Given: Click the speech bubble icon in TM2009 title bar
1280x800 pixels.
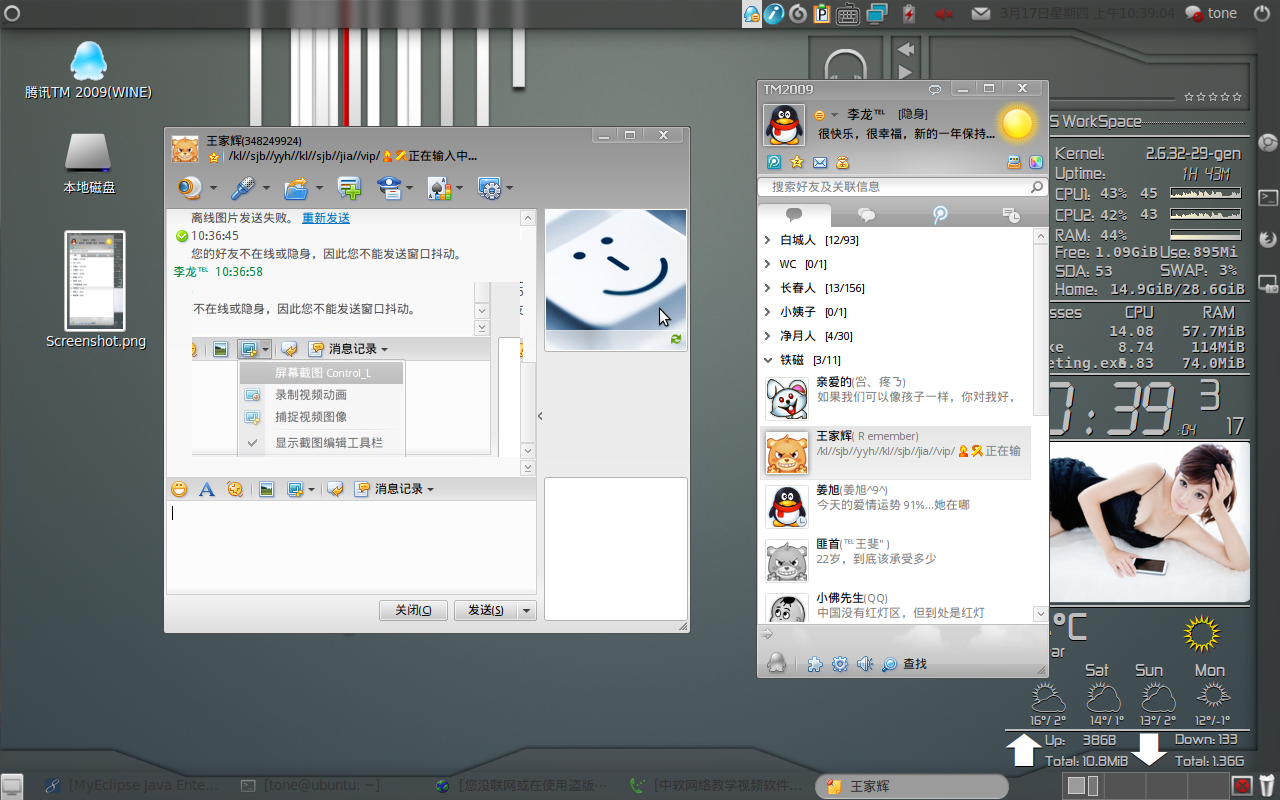Looking at the screenshot, I should coord(935,89).
